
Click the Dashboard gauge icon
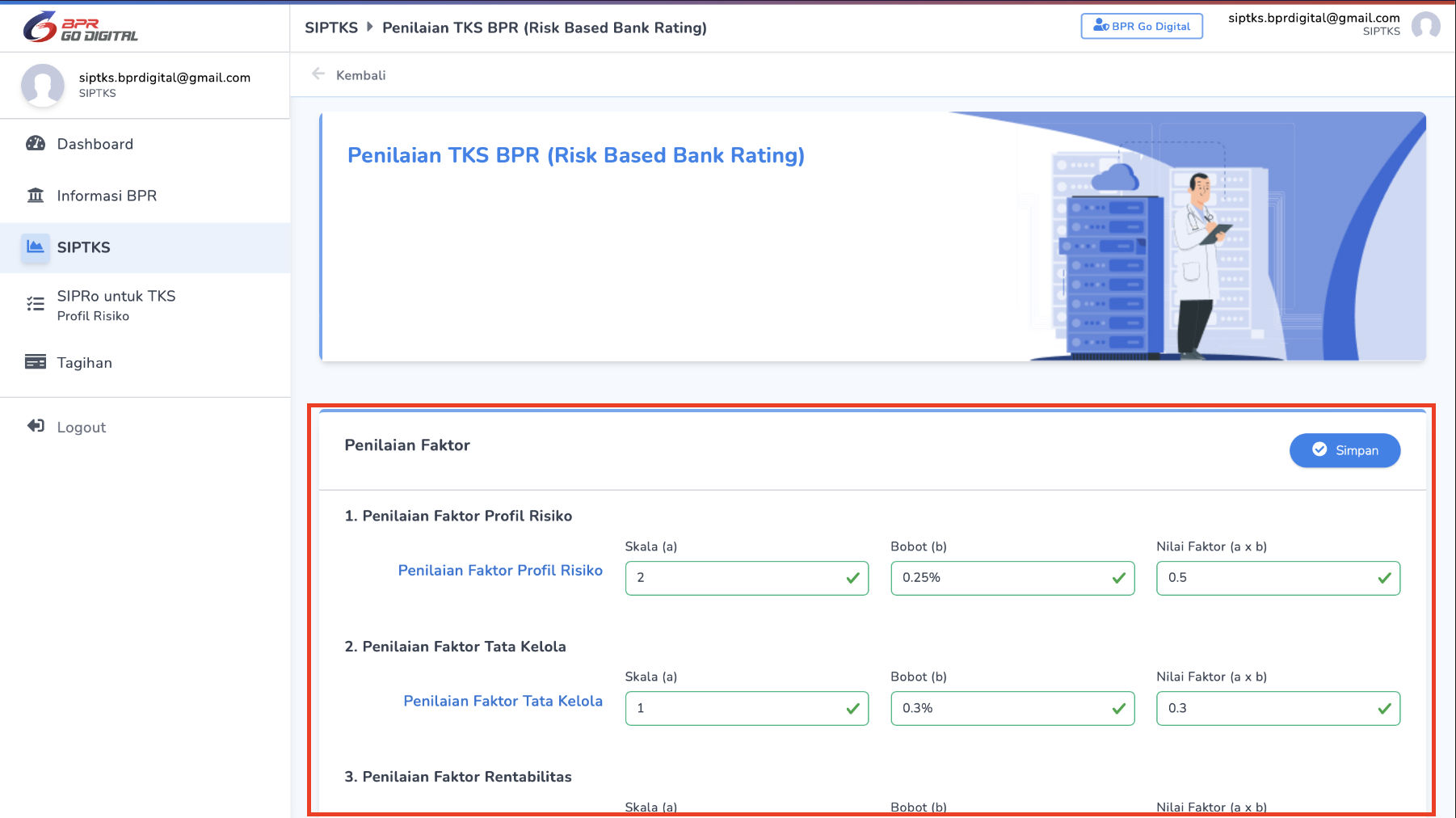tap(36, 143)
